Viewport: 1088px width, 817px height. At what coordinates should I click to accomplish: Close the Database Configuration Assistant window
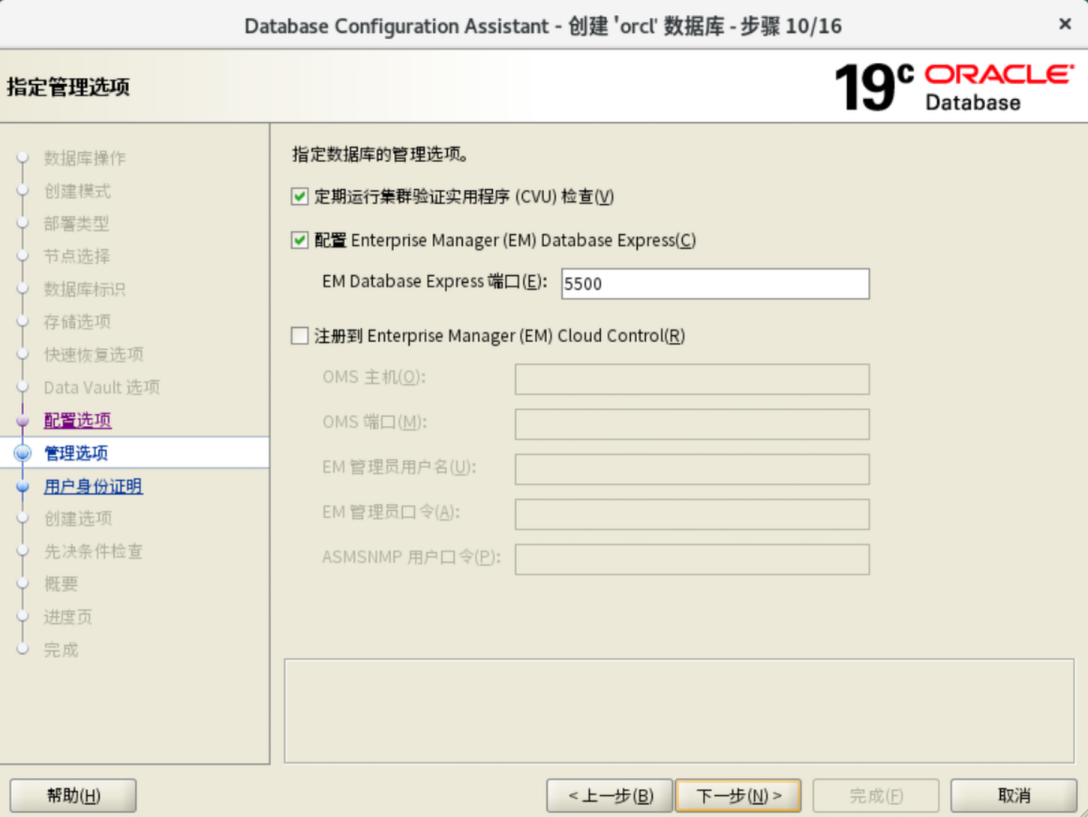pyautogui.click(x=1065, y=24)
